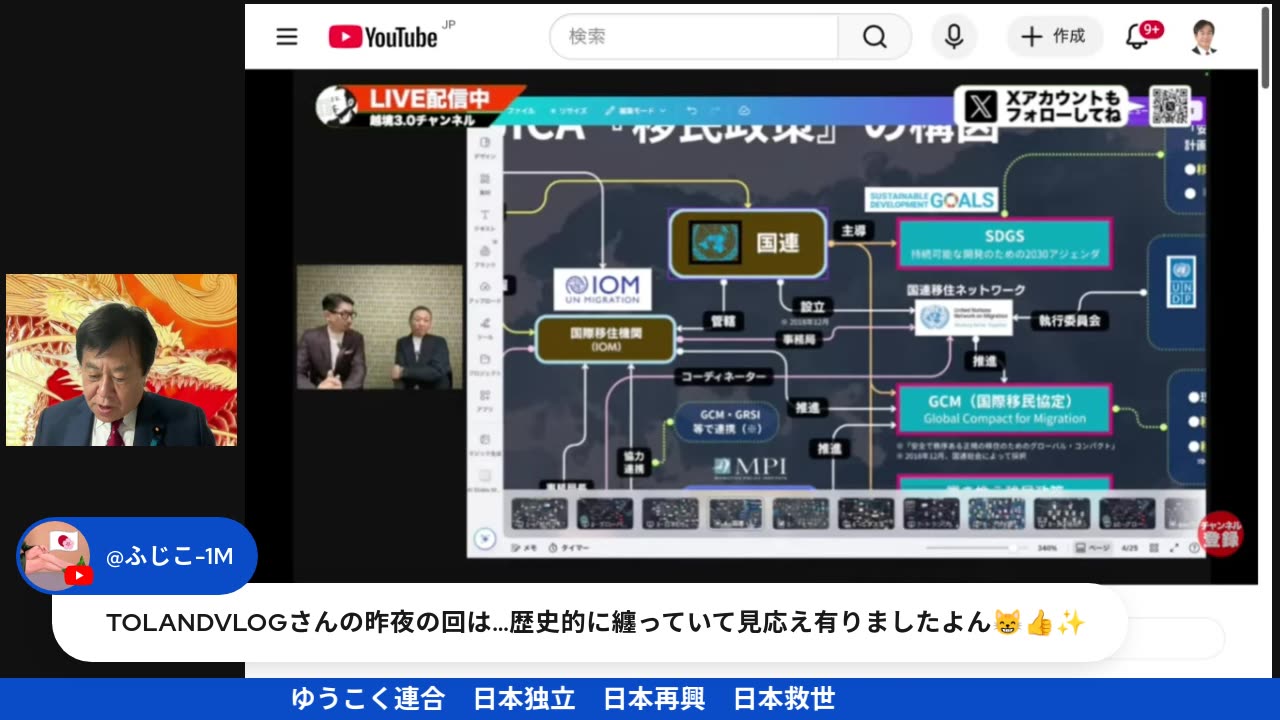Click the 4/29 page counter

[x=1130, y=548]
